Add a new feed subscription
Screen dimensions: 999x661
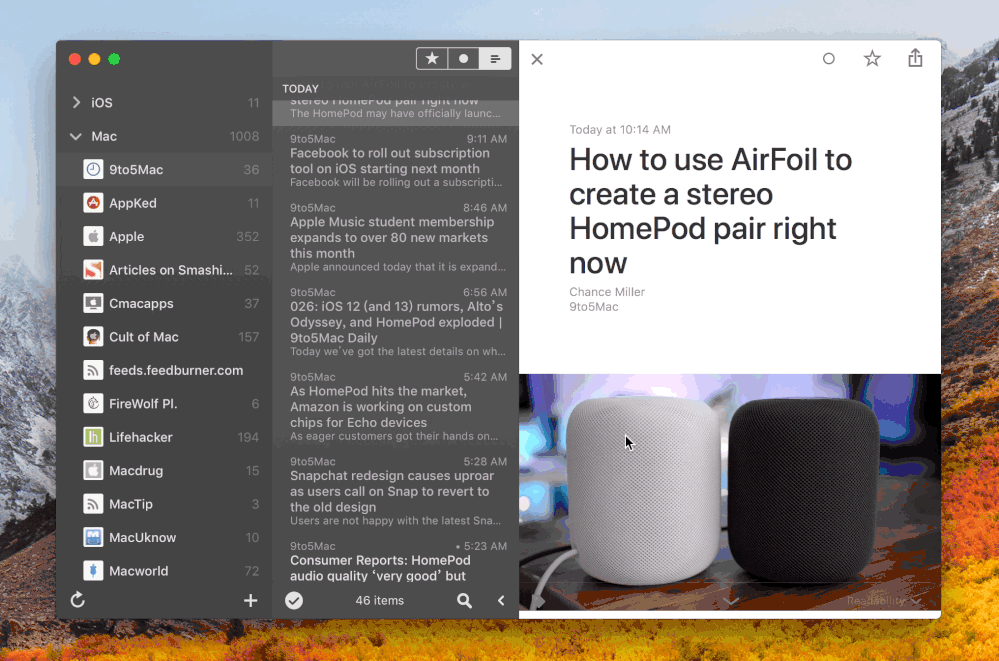click(250, 600)
